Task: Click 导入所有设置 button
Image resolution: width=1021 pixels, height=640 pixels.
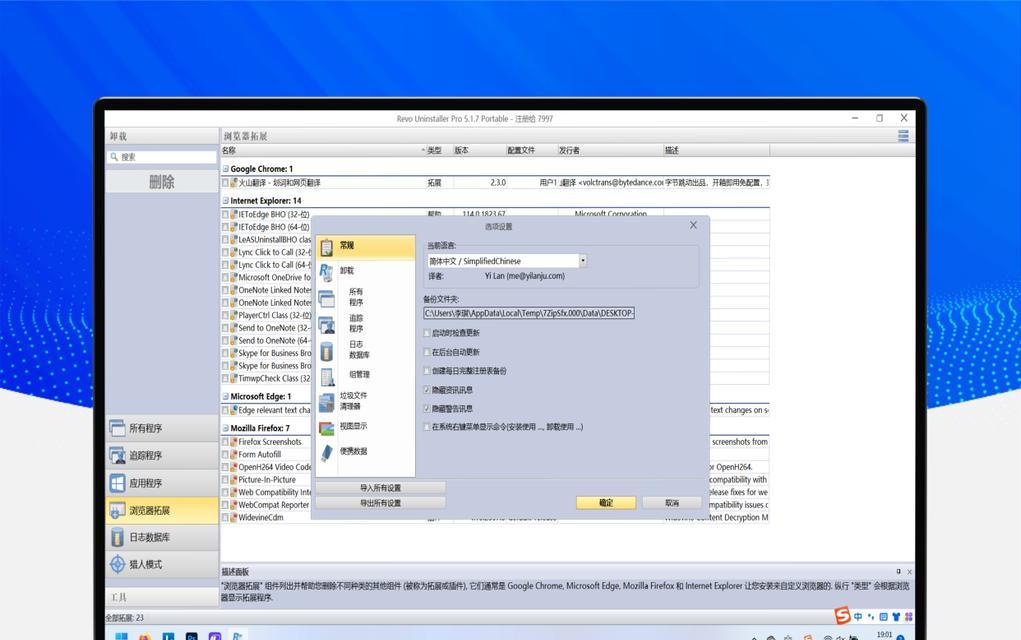Action: pos(380,488)
